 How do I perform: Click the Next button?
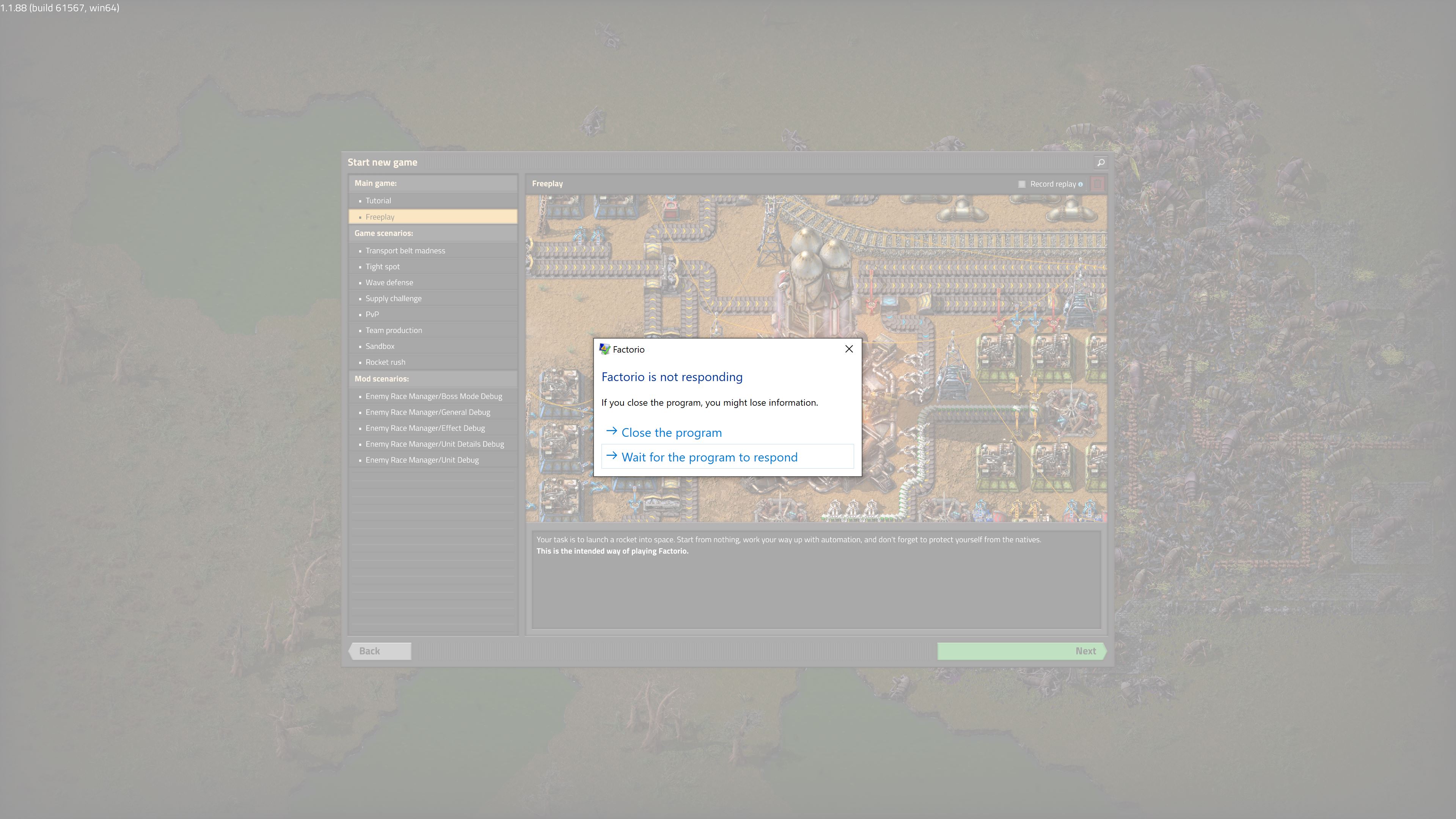coord(1021,651)
